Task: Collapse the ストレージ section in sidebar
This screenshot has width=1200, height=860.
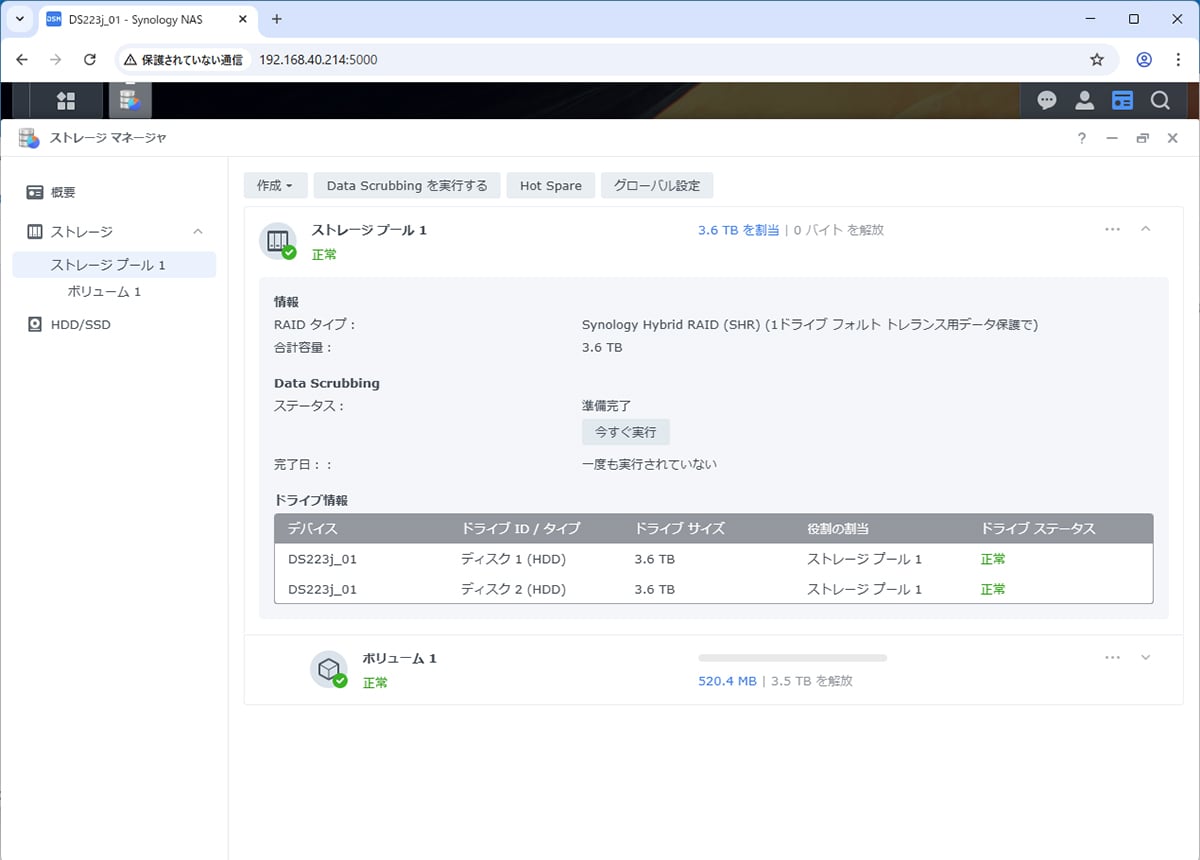Action: [198, 231]
